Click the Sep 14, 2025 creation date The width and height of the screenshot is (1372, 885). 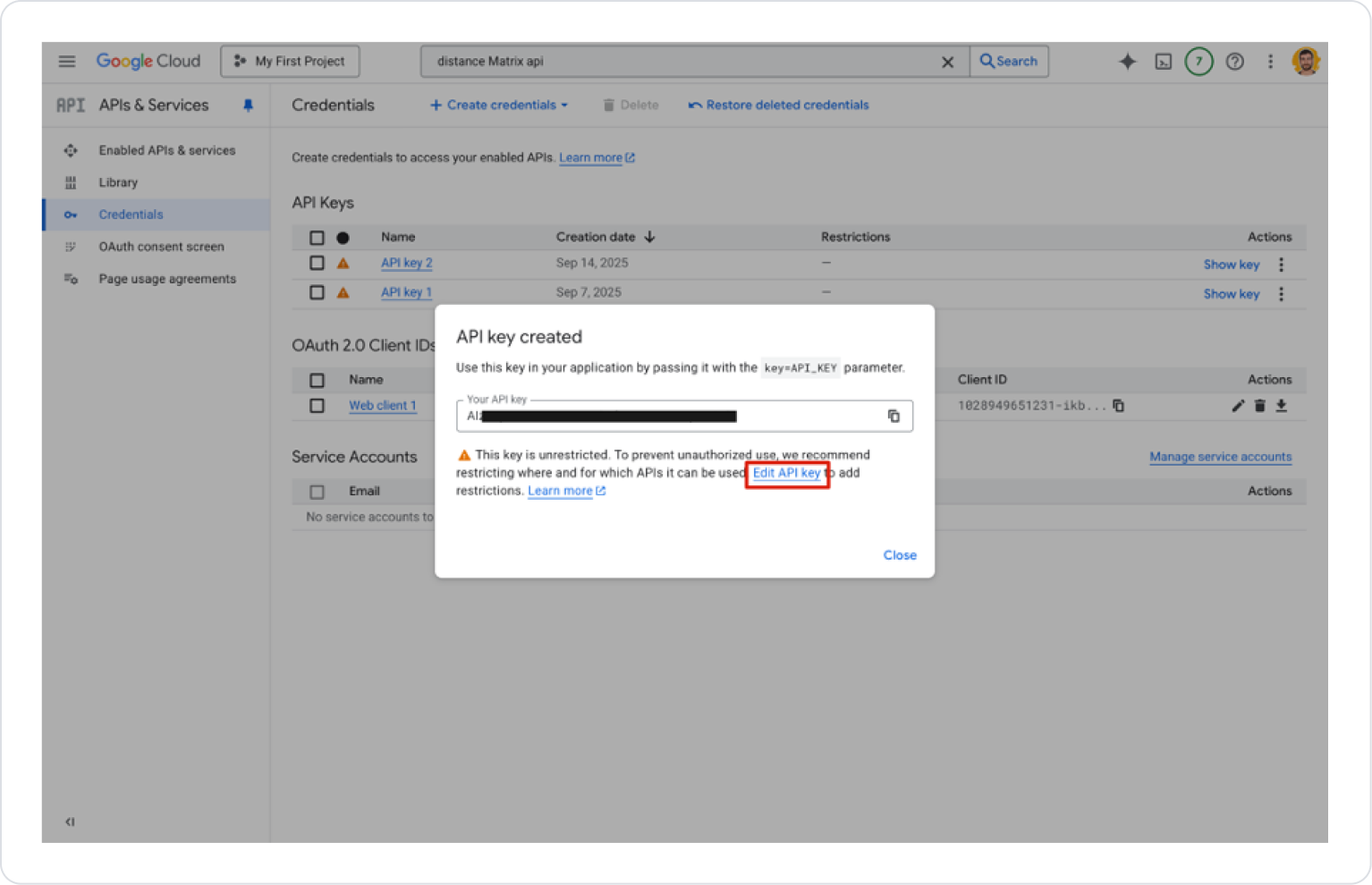[592, 263]
